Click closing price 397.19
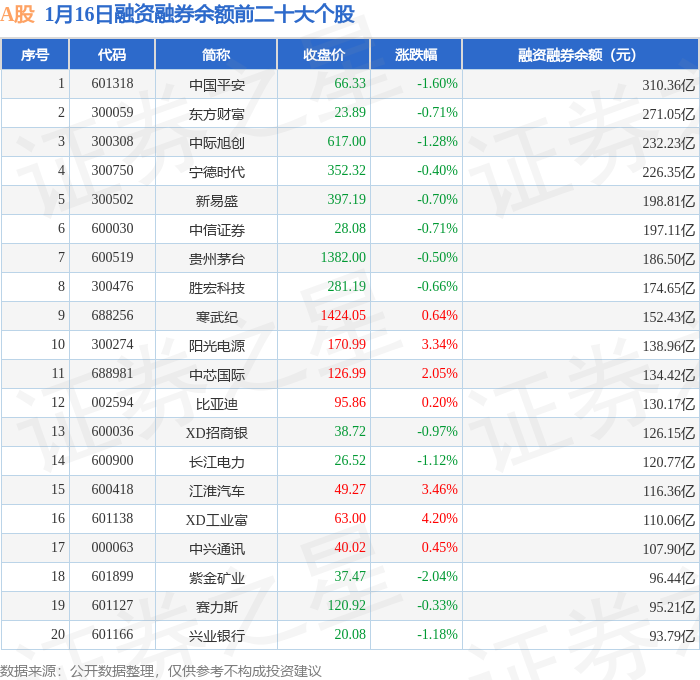This screenshot has width=700, height=680. (x=346, y=200)
